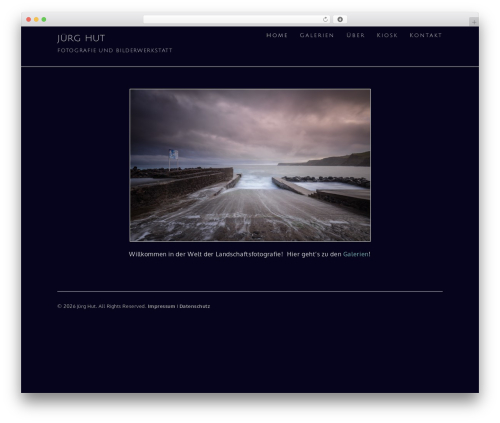Follow the Galerien link in welcome text
This screenshot has height=423, width=500.
coord(356,254)
